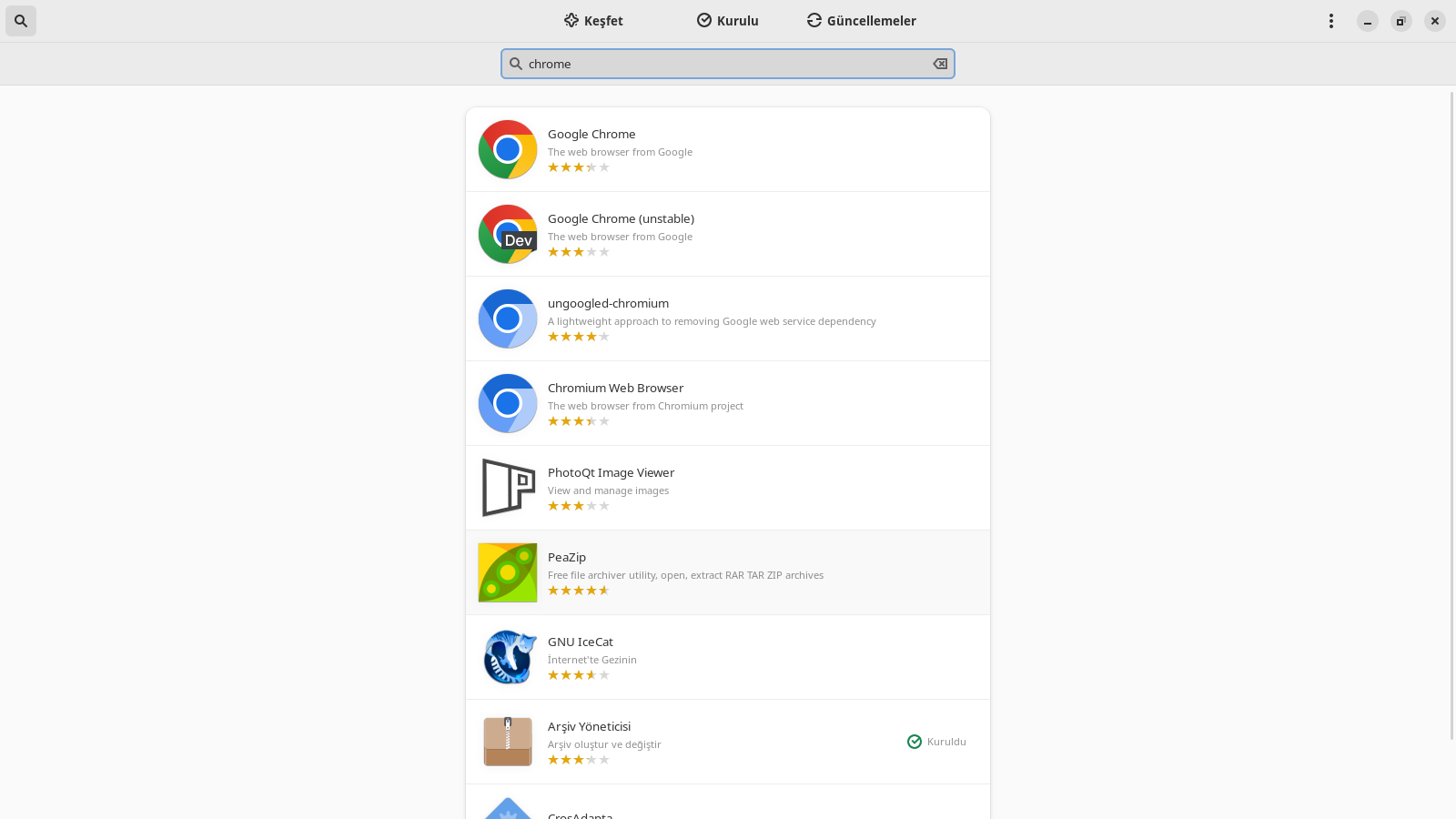Select the PeaZip app icon

point(508,572)
